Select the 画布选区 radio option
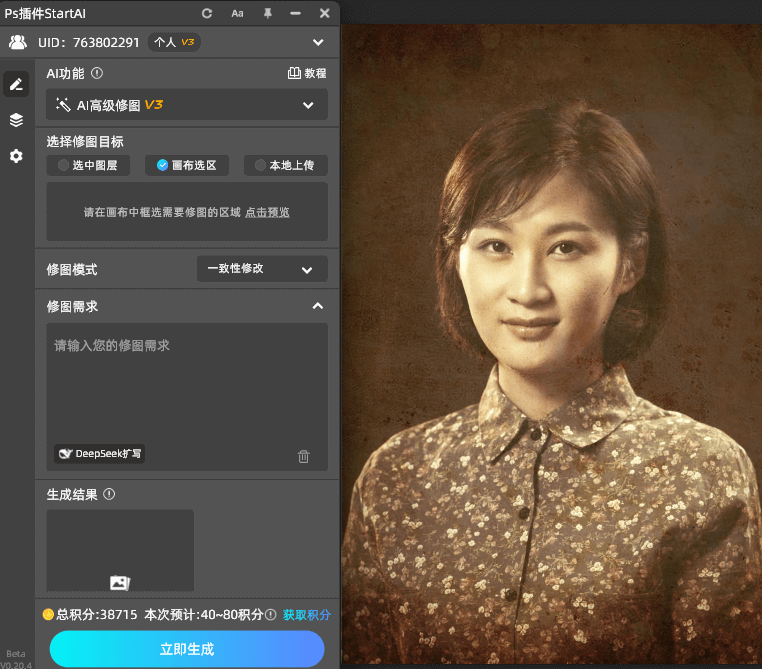Screen dimensions: 762x669 click(186, 165)
